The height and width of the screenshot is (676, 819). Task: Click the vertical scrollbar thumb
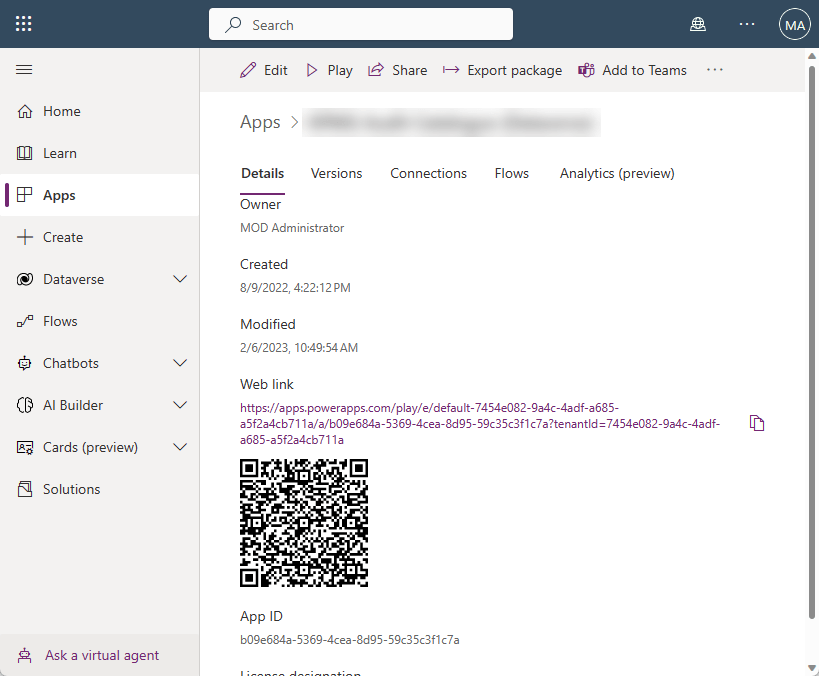(x=812, y=342)
